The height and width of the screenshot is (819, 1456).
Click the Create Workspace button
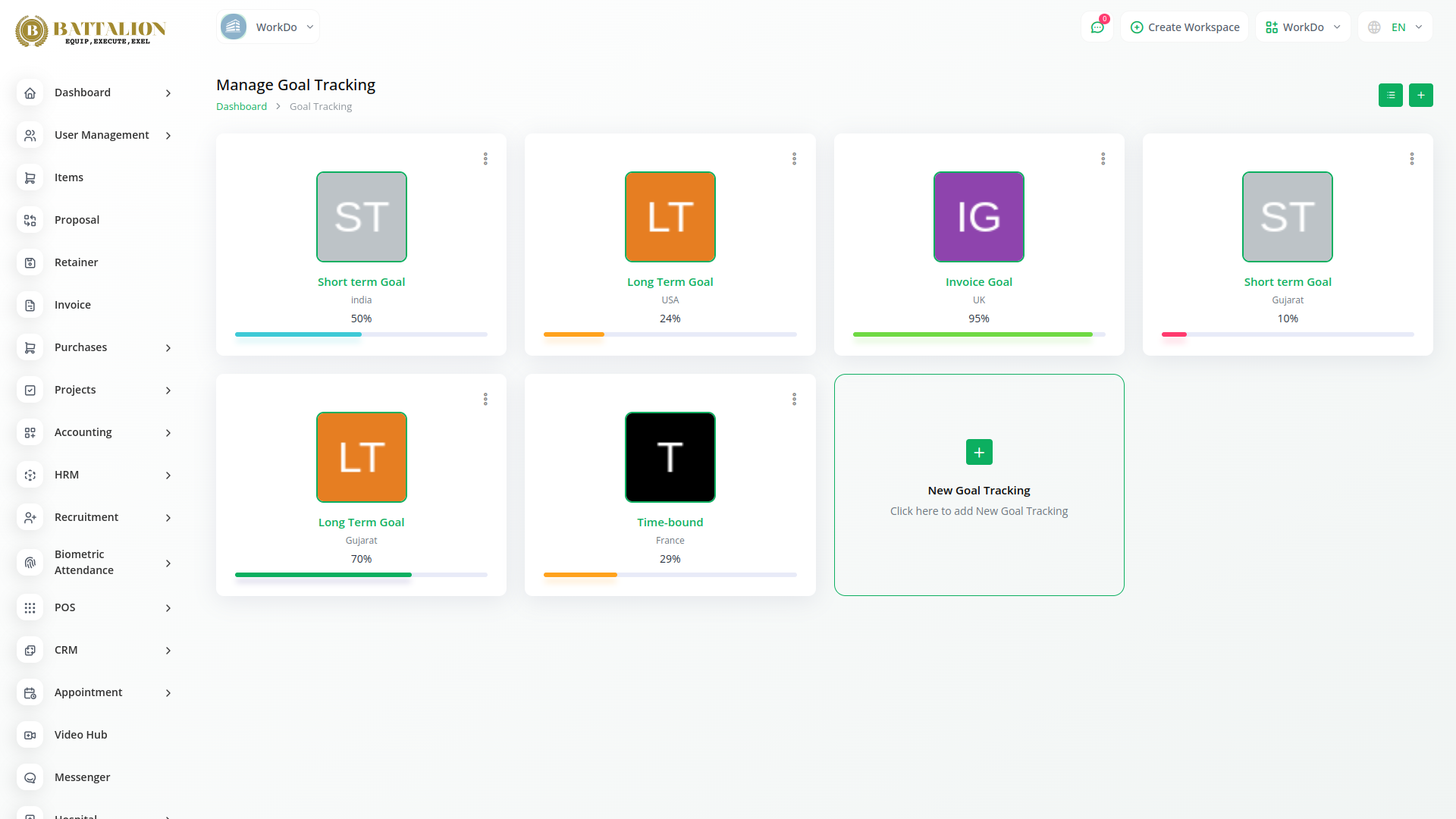pyautogui.click(x=1185, y=27)
